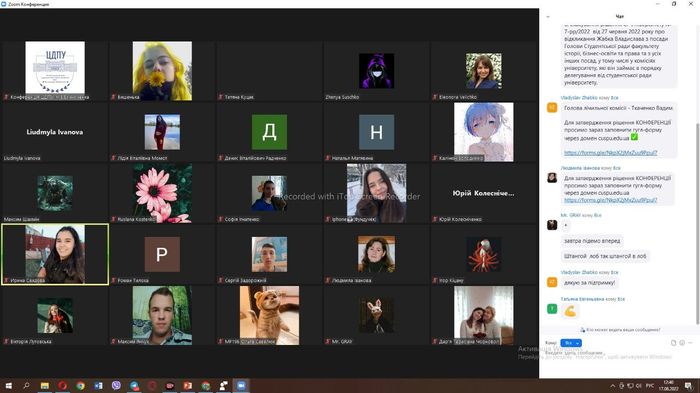
Task: Click the message 'Штангой лоб так штангой в лоб'
Action: tap(604, 256)
